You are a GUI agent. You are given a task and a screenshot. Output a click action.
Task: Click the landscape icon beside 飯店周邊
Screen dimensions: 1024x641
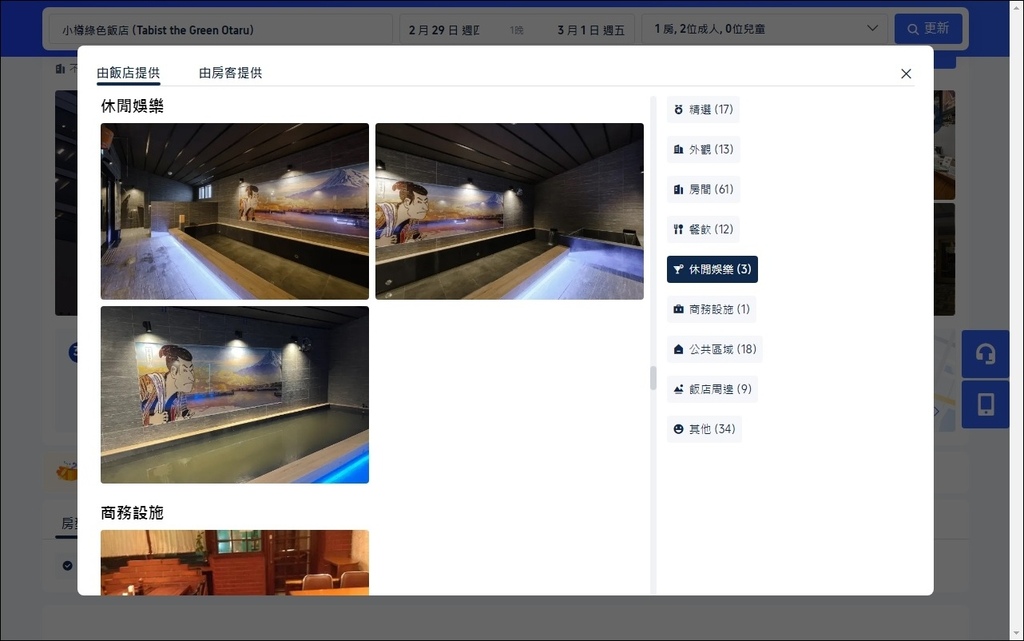pyautogui.click(x=679, y=389)
